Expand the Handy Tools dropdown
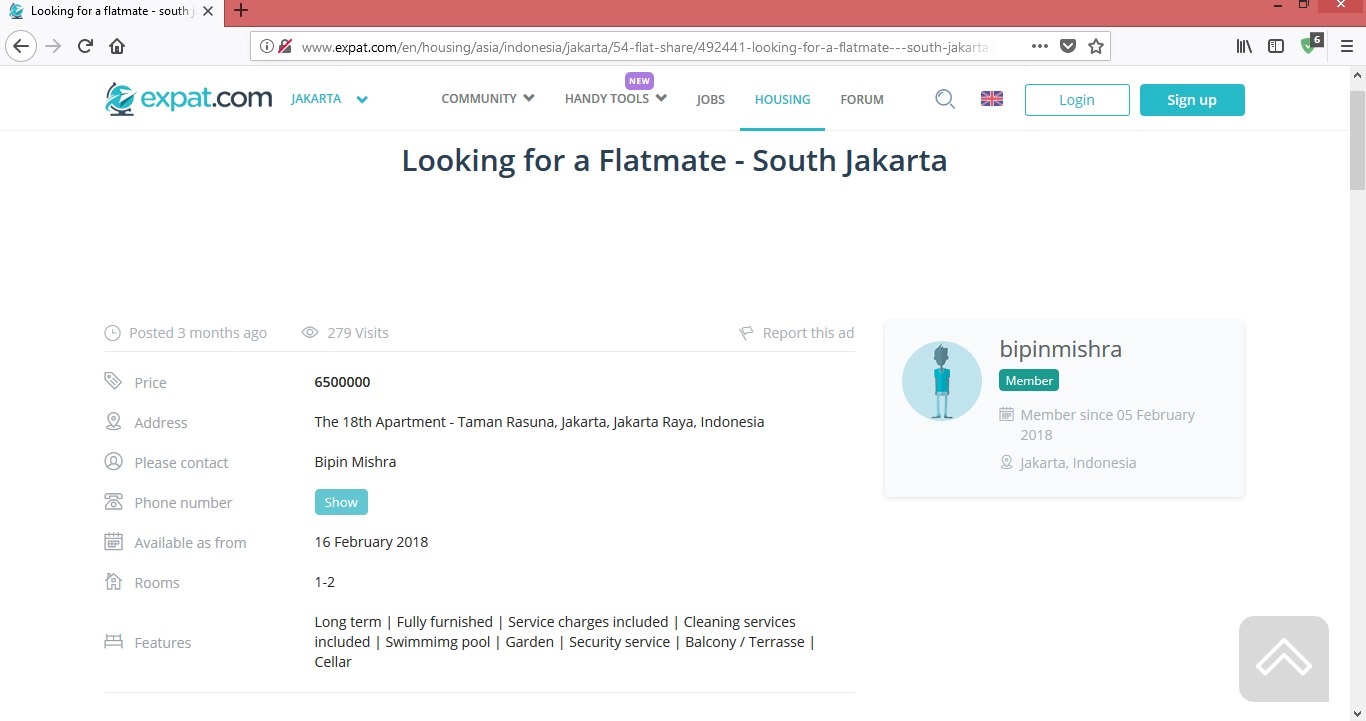 tap(615, 99)
